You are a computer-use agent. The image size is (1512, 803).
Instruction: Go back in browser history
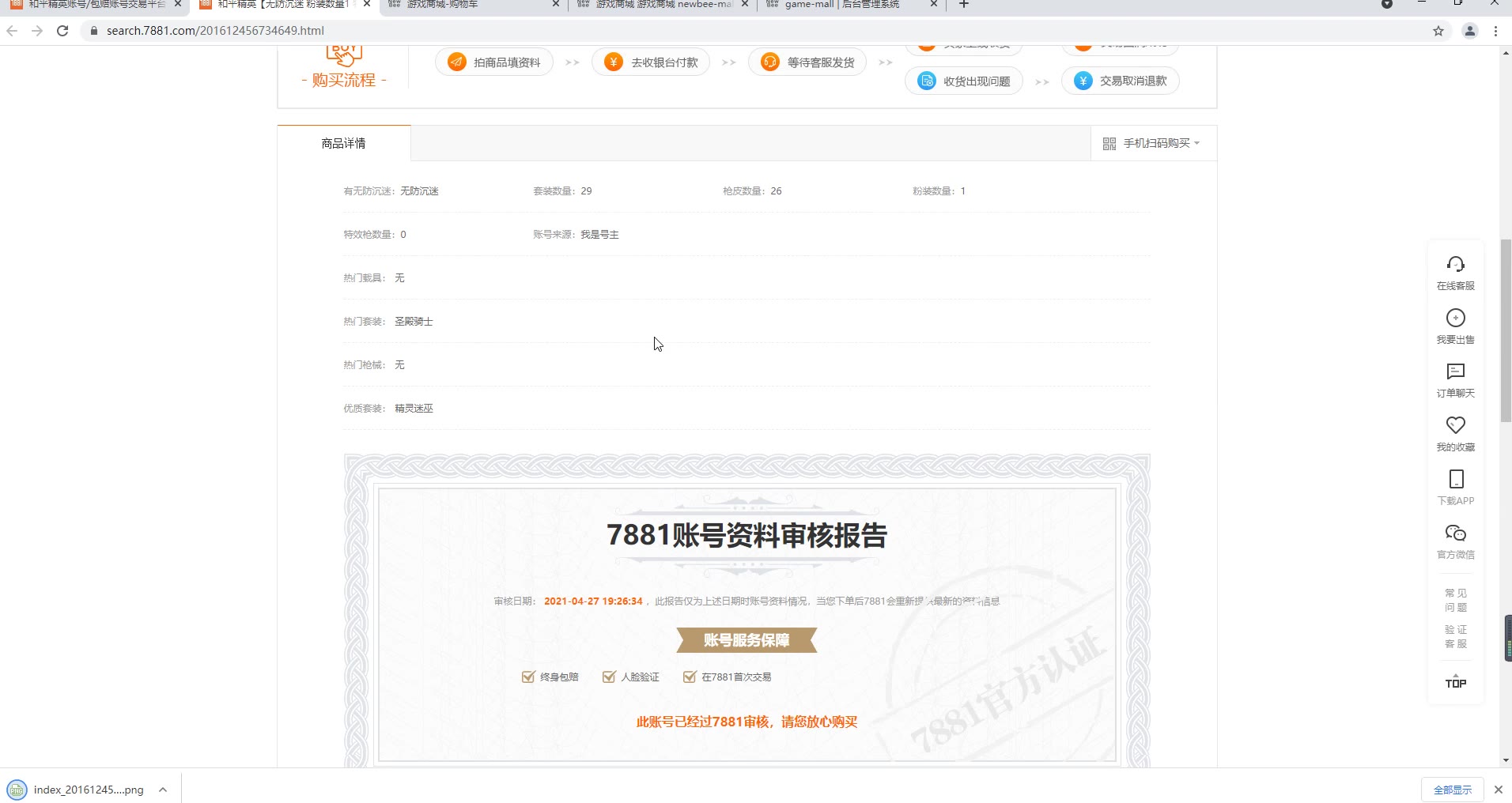click(x=12, y=31)
